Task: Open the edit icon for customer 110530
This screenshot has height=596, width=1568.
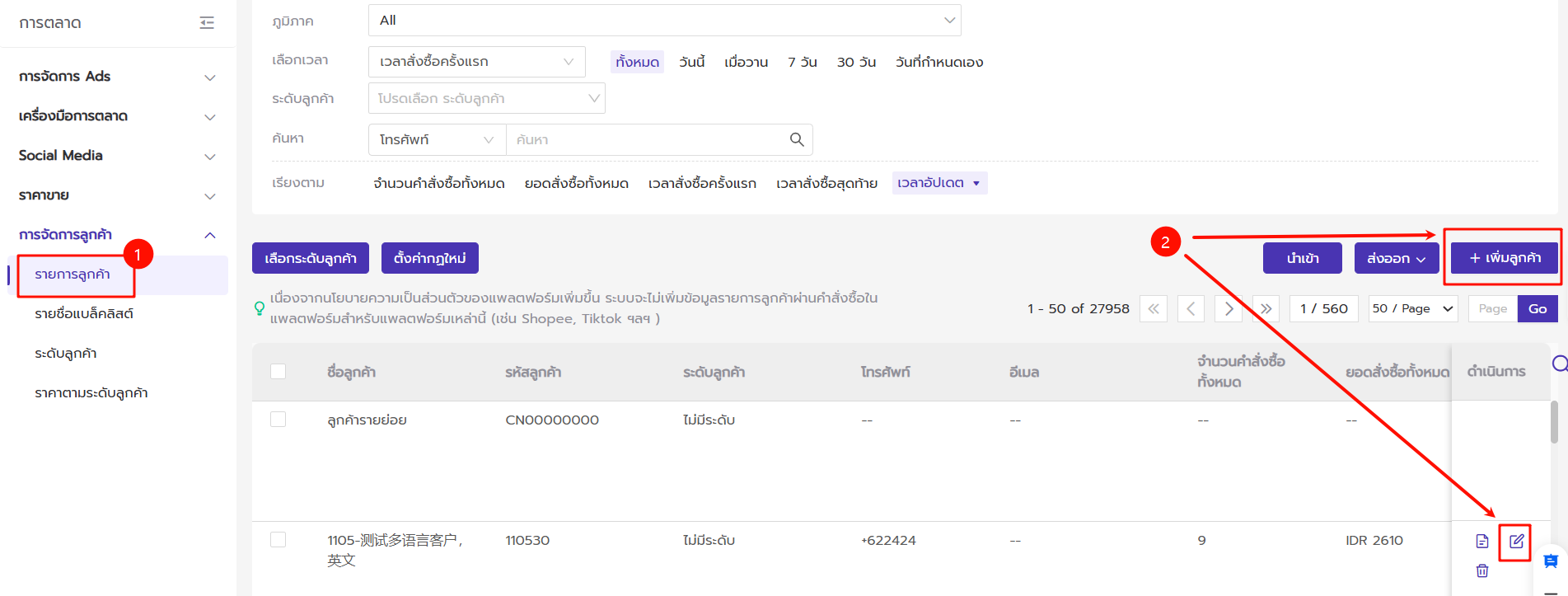Action: point(1516,542)
